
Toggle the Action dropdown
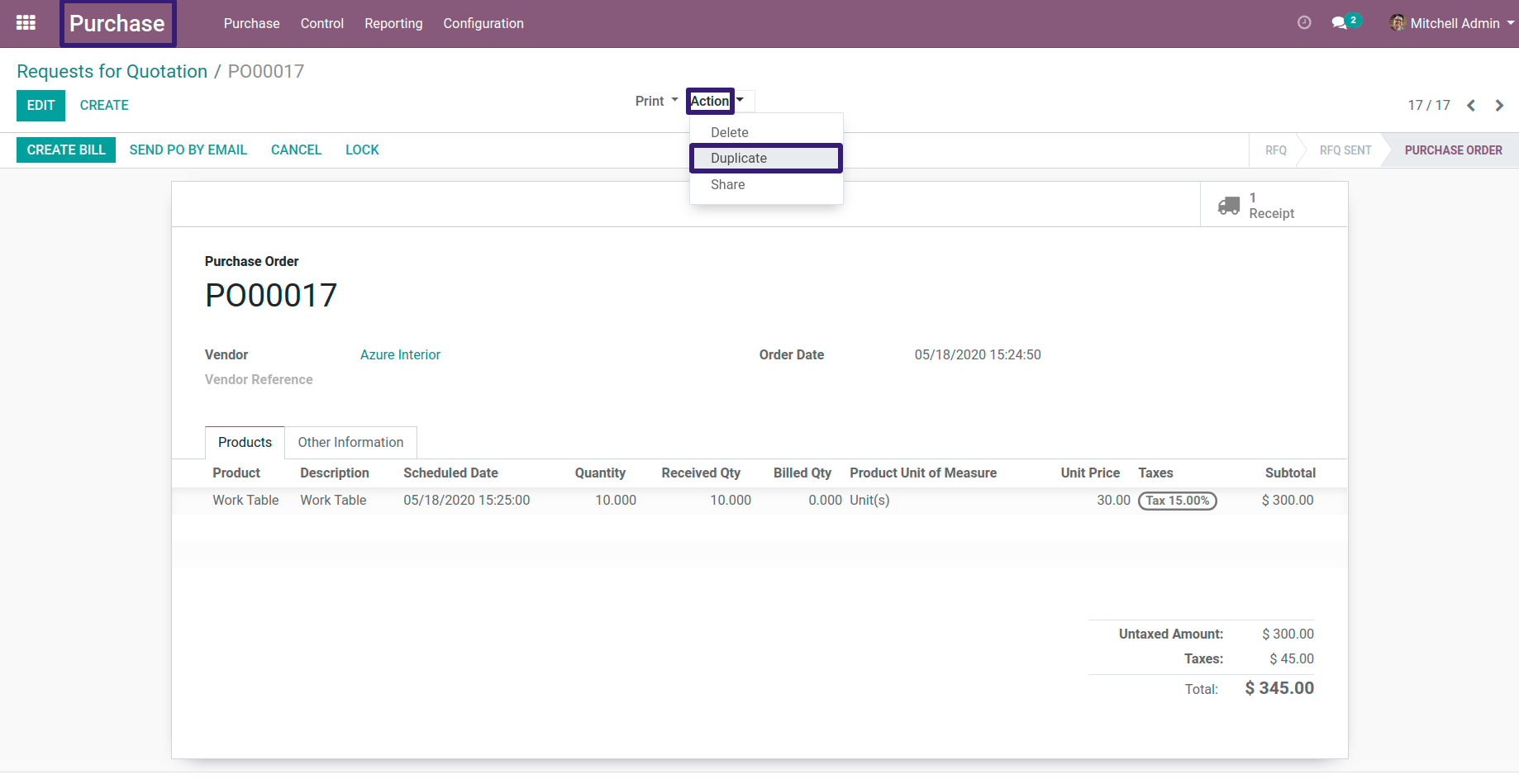717,101
